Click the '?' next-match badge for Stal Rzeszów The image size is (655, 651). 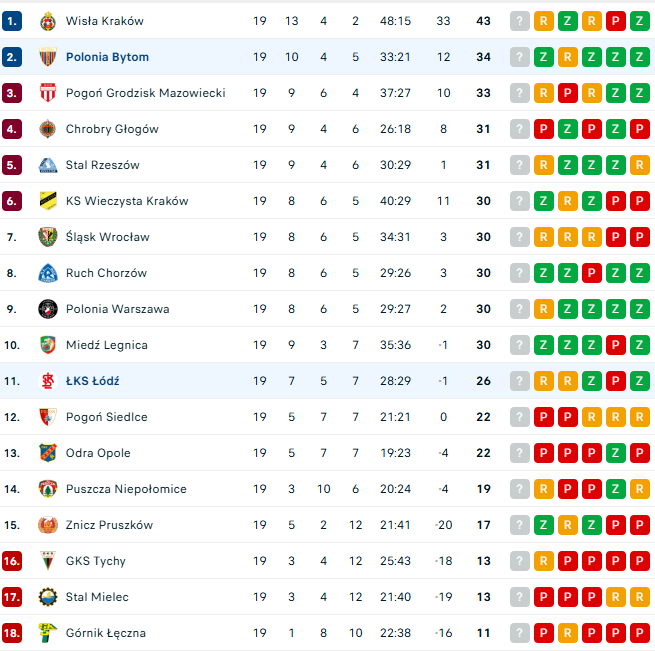(x=519, y=165)
